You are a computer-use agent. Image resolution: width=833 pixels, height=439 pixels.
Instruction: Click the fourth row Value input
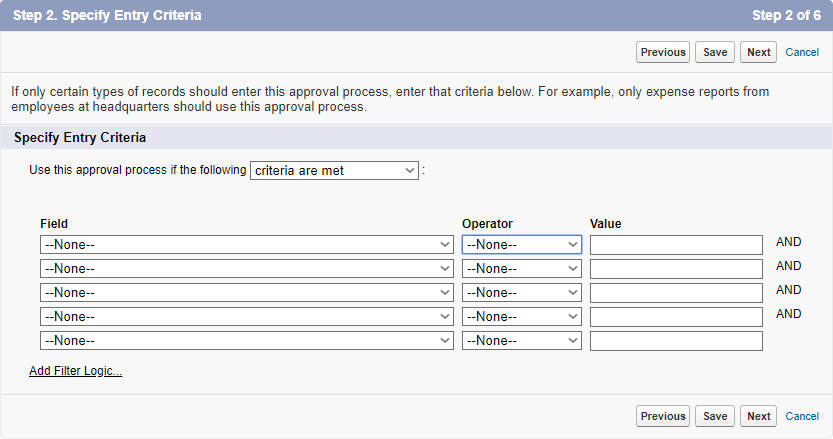(676, 317)
